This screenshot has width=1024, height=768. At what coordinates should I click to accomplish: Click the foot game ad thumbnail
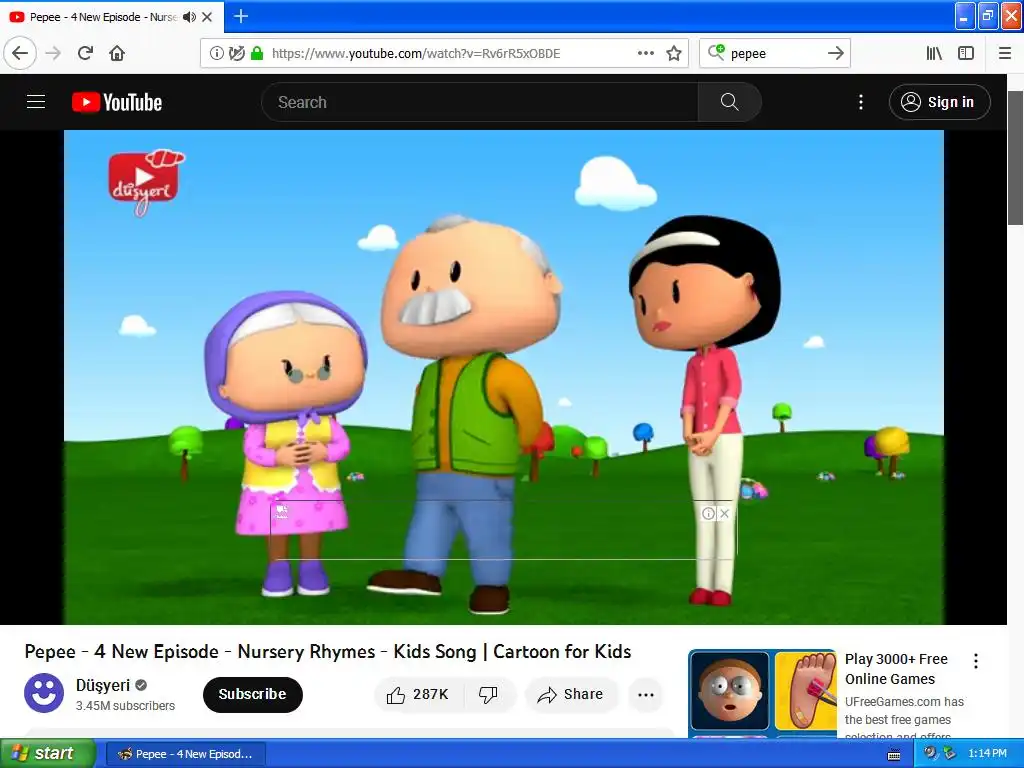tap(806, 690)
